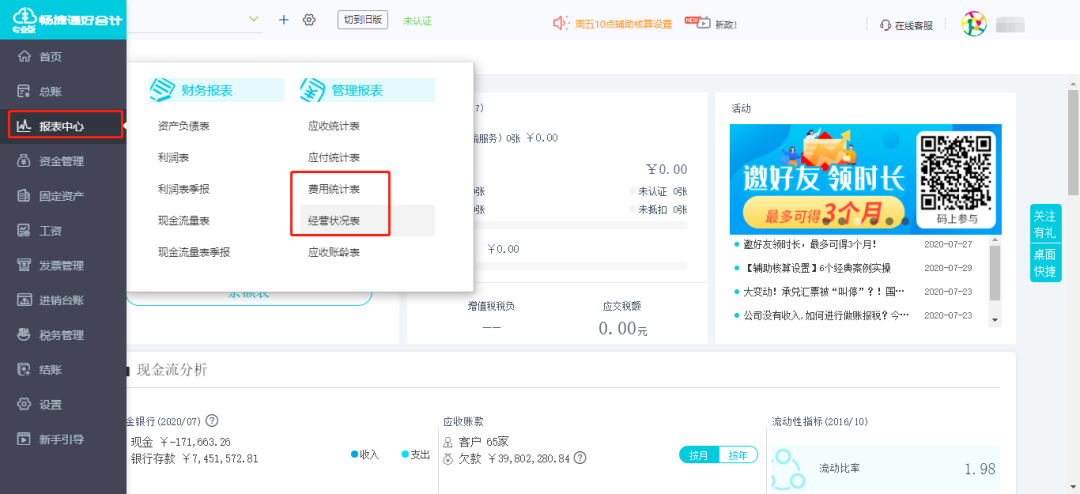Viewport: 1080px width, 494px height.
Task: Open news item 公司没有收入,如何进行做账报税
Action: coord(827,316)
